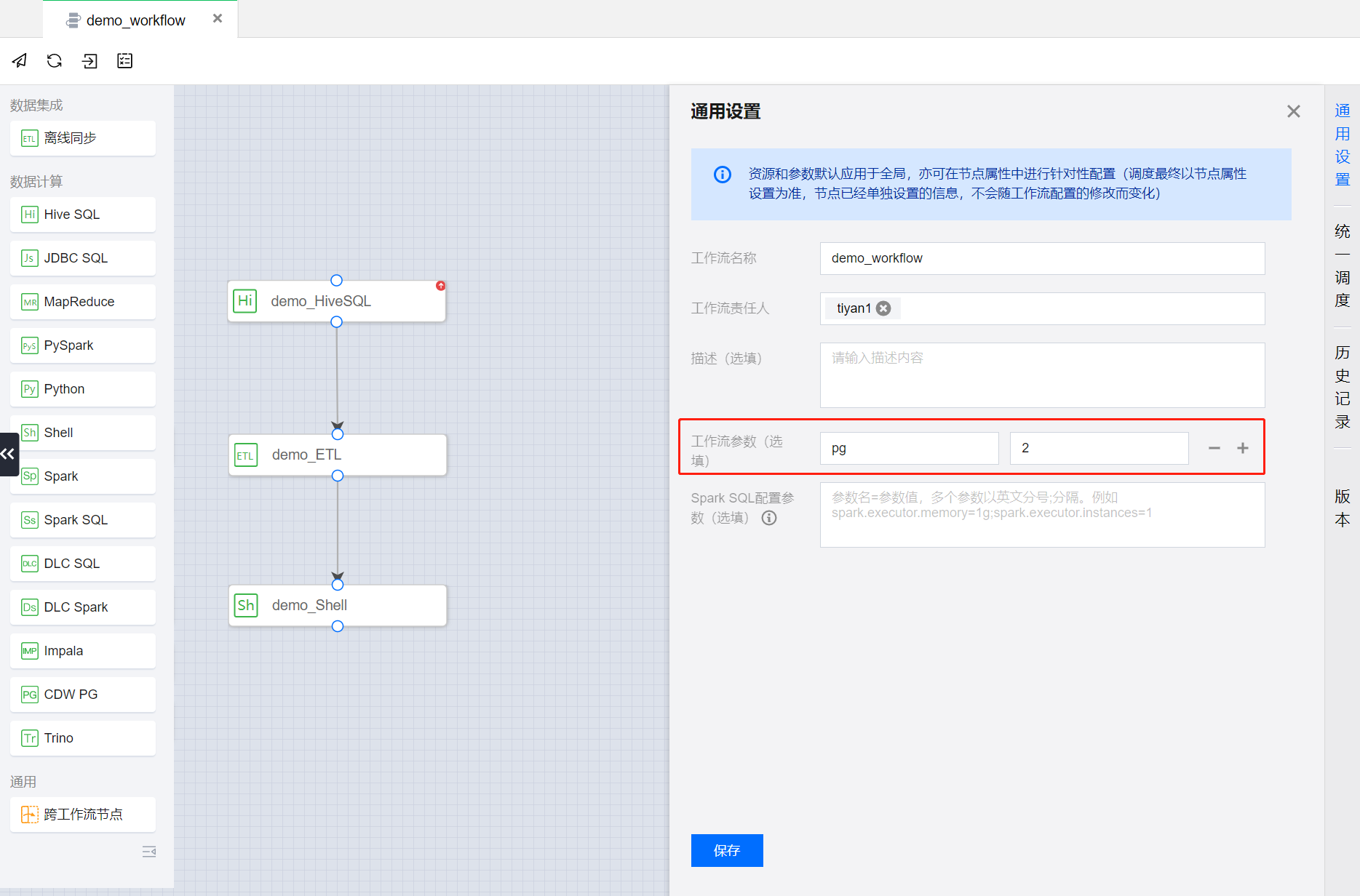The width and height of the screenshot is (1360, 896).
Task: Click the submit (paper plane) toolbar icon
Action: (20, 60)
